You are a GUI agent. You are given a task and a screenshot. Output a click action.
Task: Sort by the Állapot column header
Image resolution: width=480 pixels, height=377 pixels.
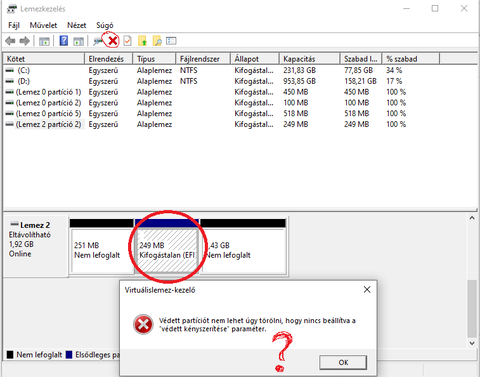coord(255,59)
